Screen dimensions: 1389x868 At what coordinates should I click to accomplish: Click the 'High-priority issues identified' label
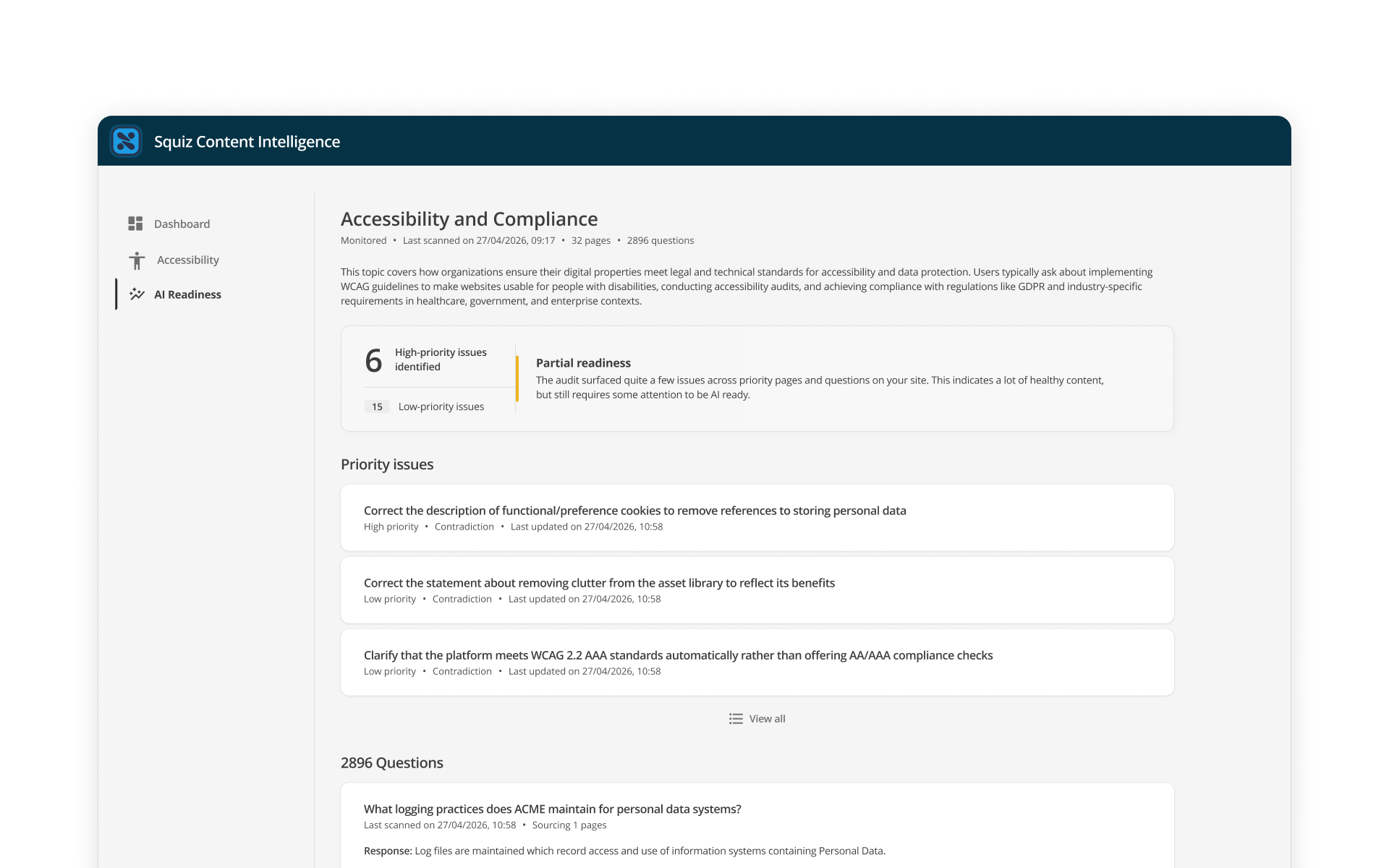tap(441, 359)
